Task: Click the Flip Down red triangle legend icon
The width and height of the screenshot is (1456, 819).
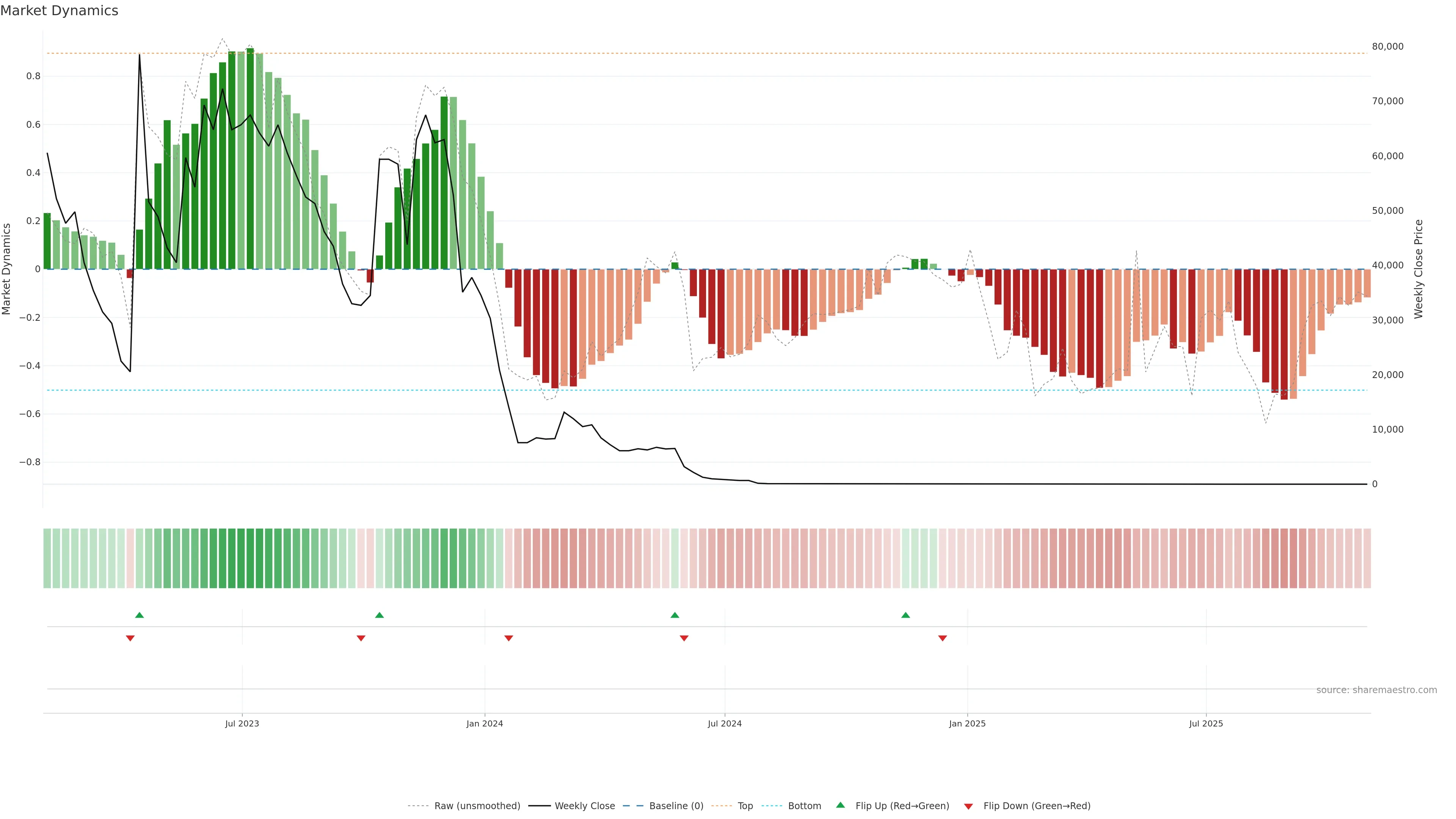Action: pyautogui.click(x=968, y=806)
